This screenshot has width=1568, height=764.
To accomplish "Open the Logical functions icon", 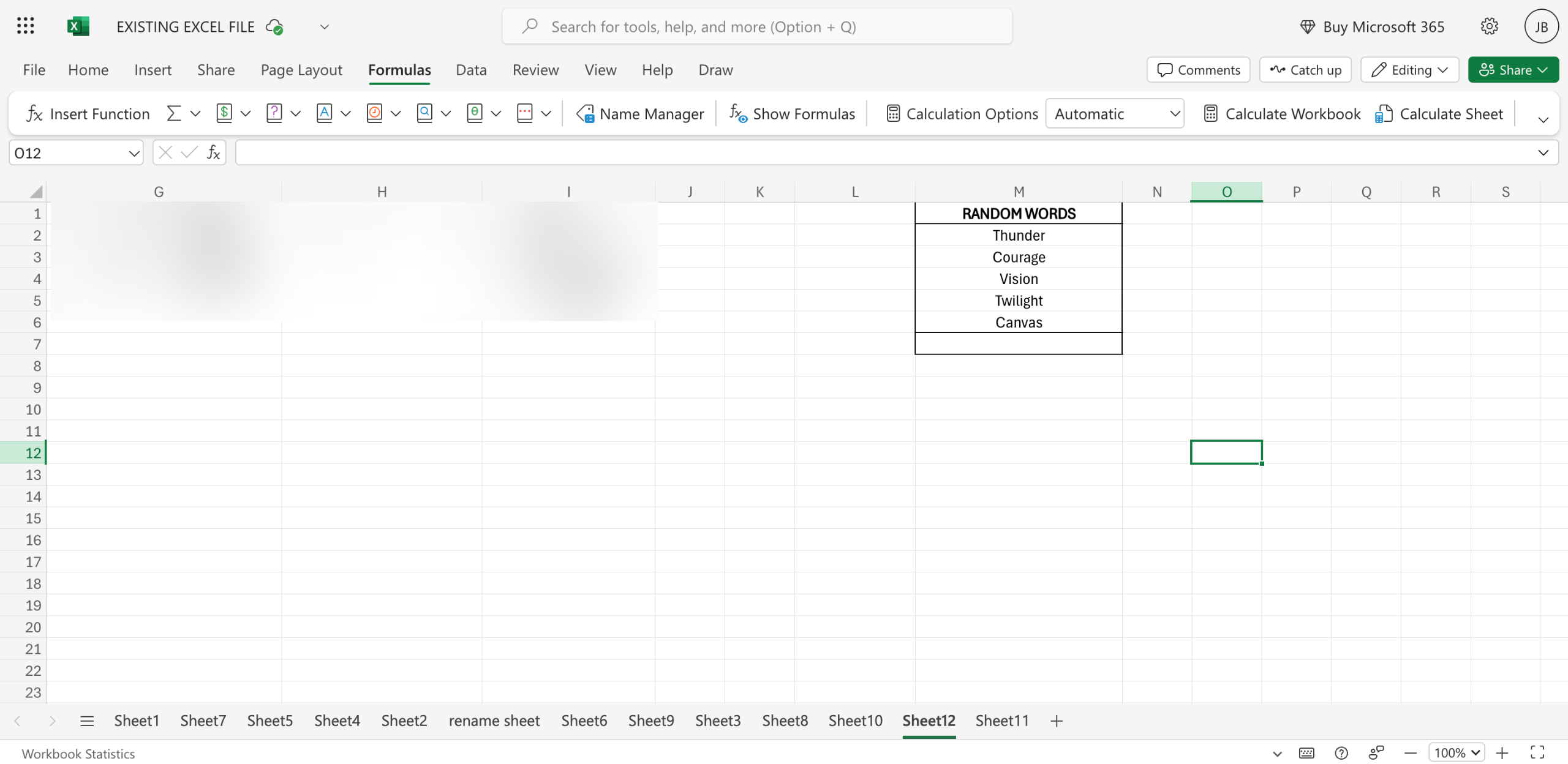I will tap(274, 114).
